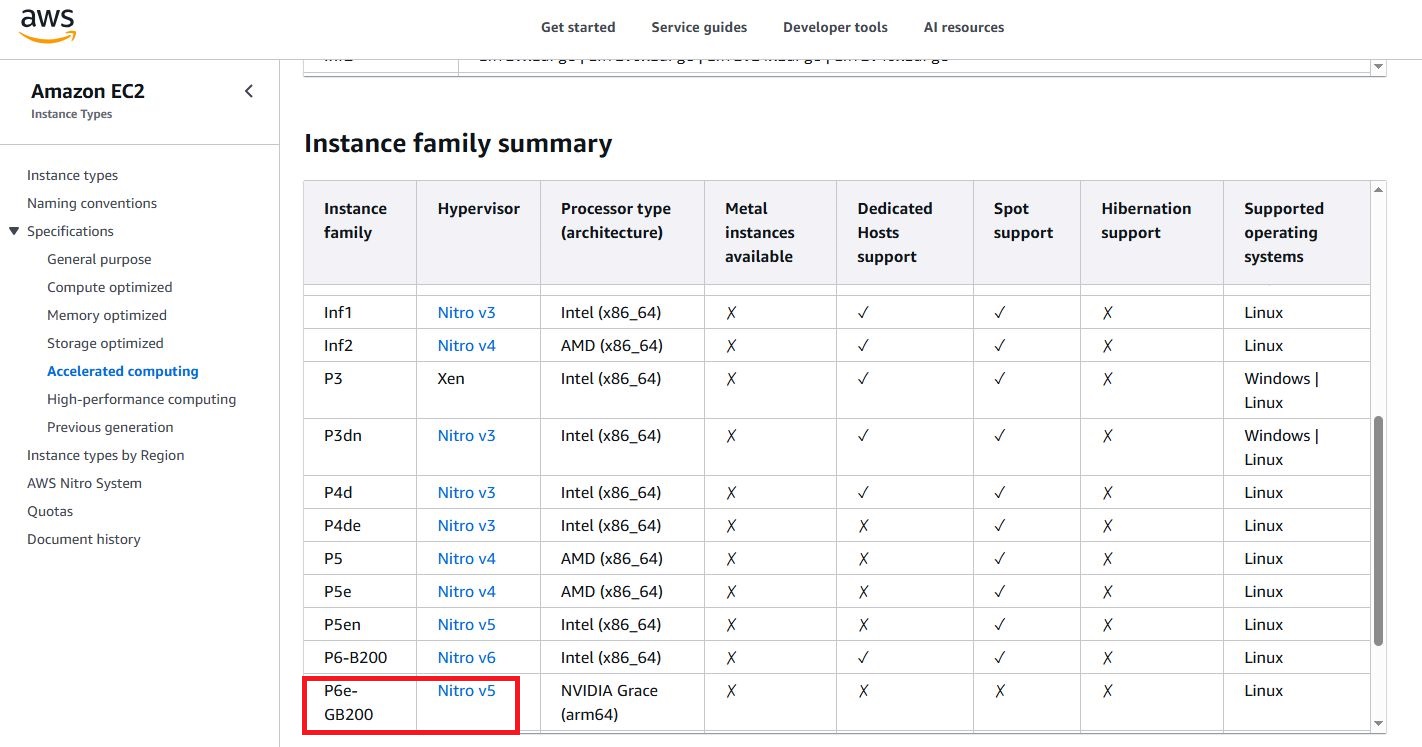Viewport: 1422px width, 747px height.
Task: Open Storage optimized specifications
Action: tap(105, 343)
